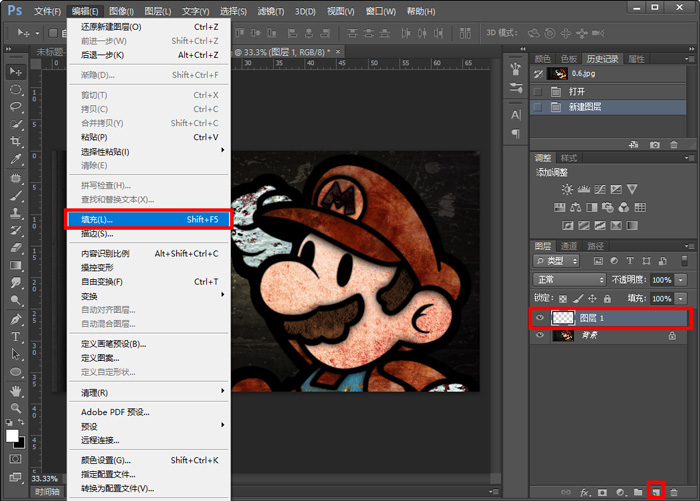
Task: Open the Character panel icon
Action: 516,115
